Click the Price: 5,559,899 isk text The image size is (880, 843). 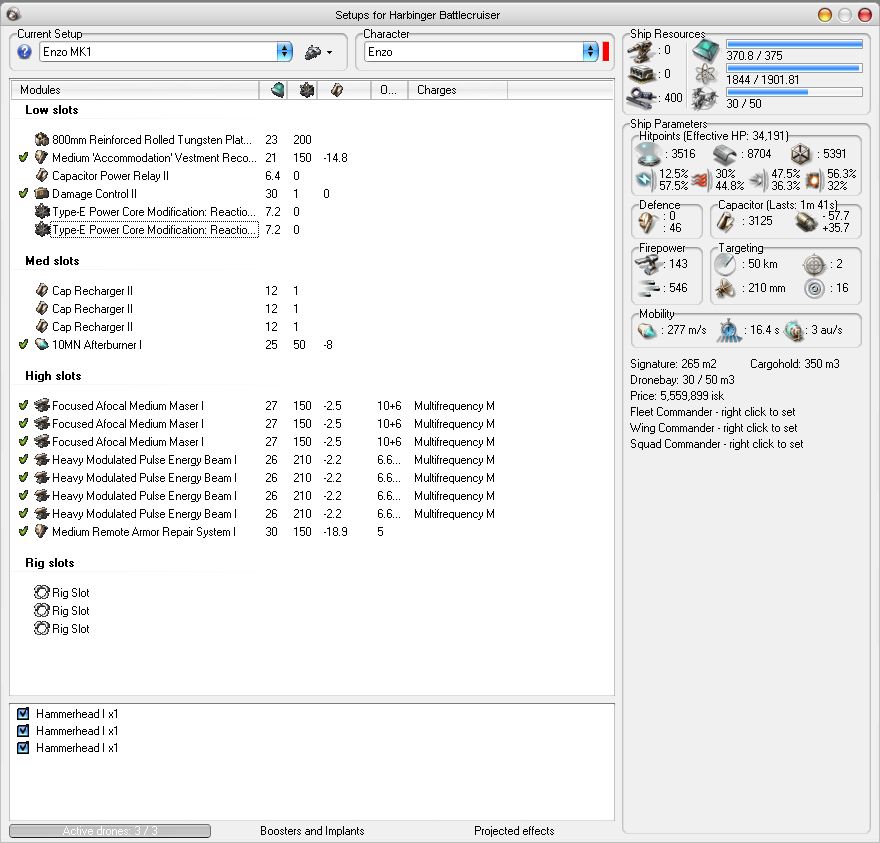click(677, 396)
